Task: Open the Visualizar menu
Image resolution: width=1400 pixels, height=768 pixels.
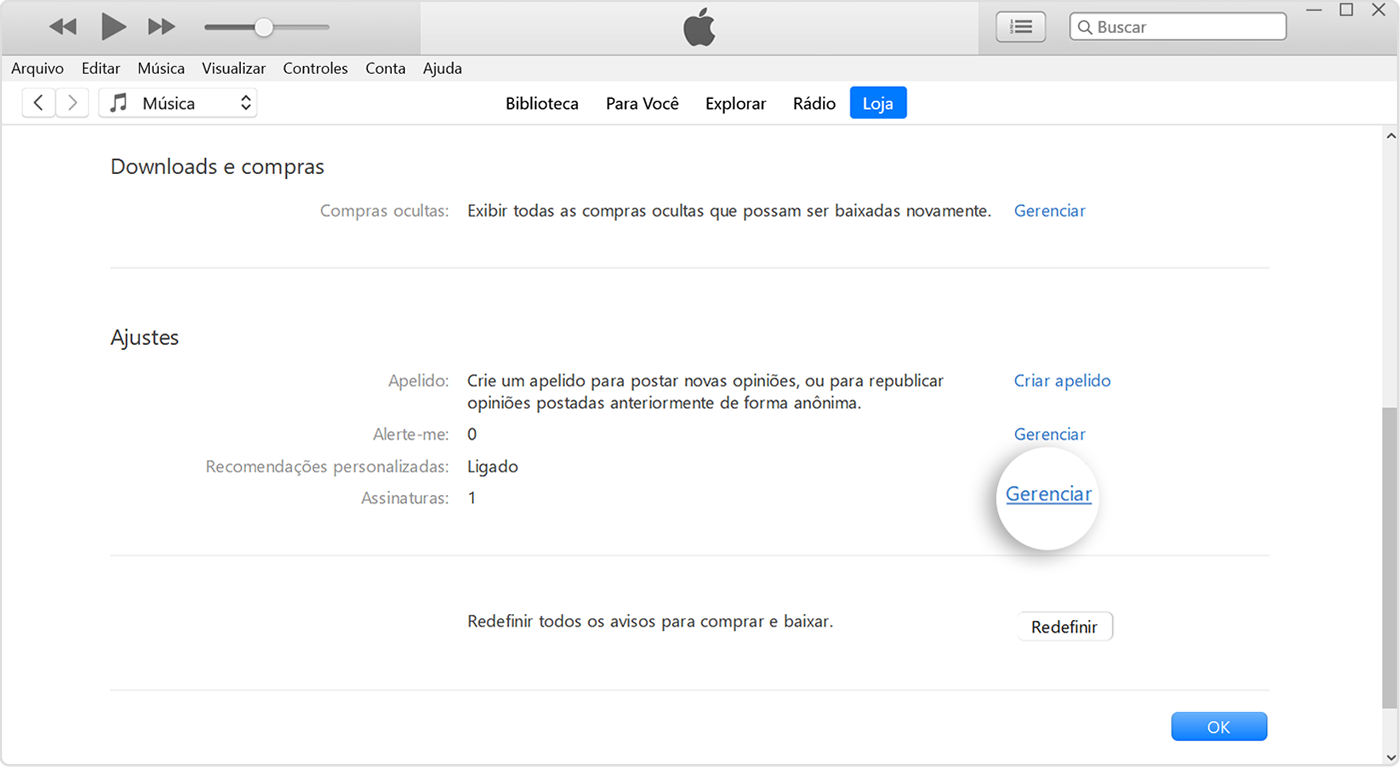Action: click(x=234, y=68)
